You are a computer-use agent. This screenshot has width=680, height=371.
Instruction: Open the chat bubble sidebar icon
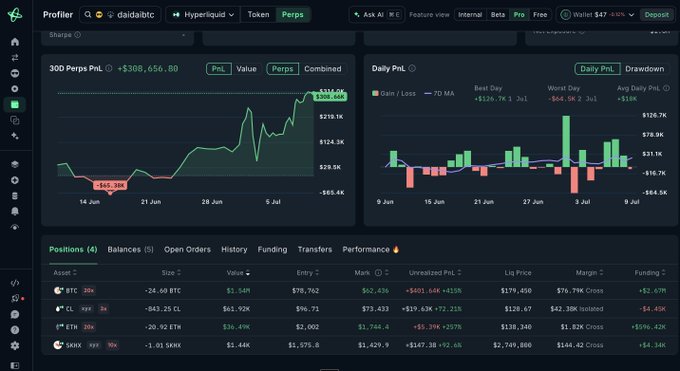pyautogui.click(x=15, y=314)
